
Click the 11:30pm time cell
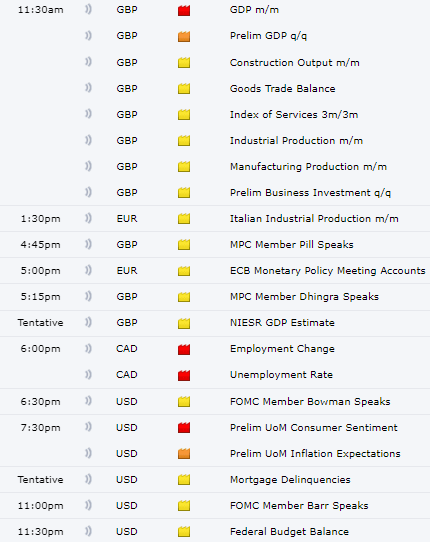[x=40, y=532]
